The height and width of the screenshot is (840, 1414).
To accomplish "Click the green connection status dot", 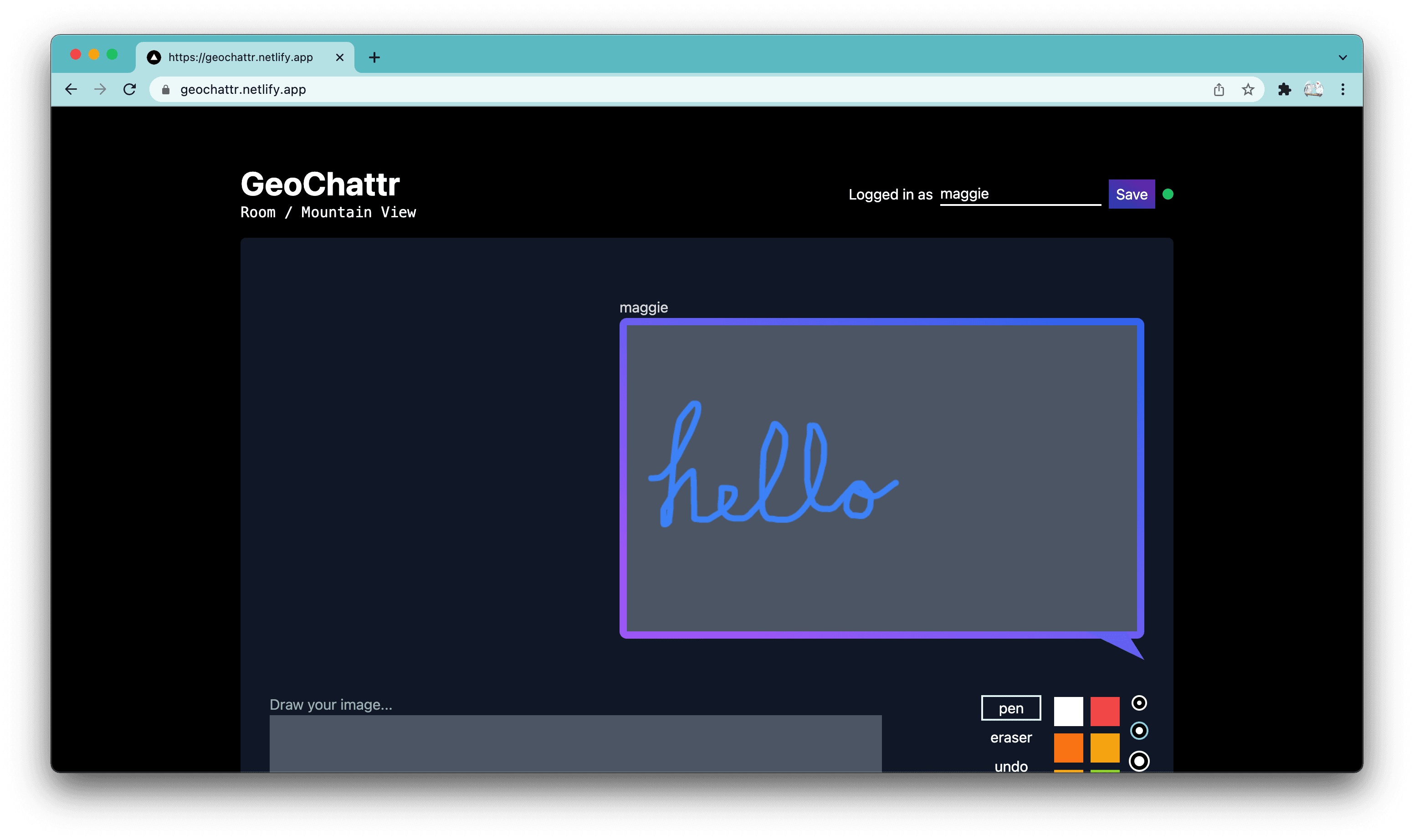I will (x=1168, y=194).
